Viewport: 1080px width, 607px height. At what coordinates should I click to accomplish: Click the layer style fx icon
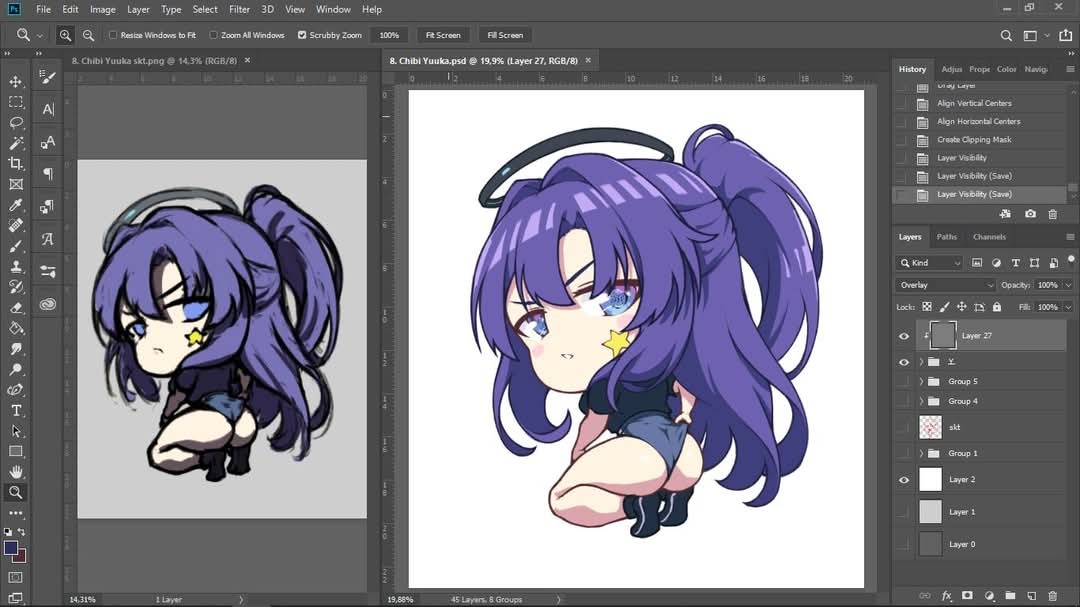pyautogui.click(x=946, y=596)
